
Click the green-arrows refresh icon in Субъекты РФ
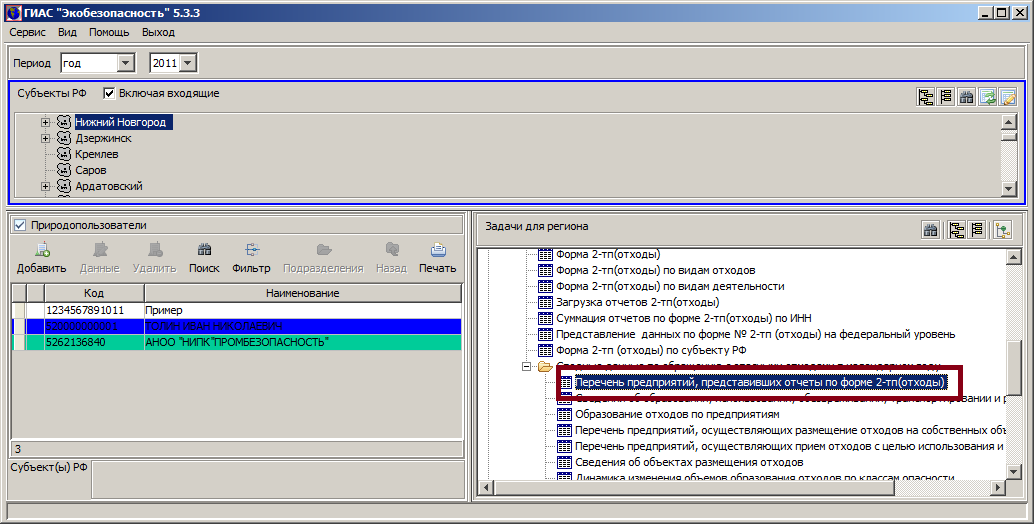(988, 97)
